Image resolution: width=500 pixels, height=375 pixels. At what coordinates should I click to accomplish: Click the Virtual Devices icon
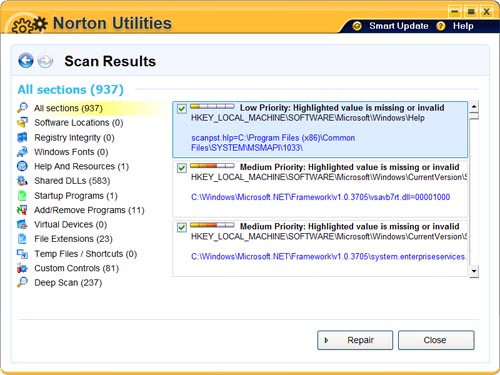pyautogui.click(x=22, y=224)
